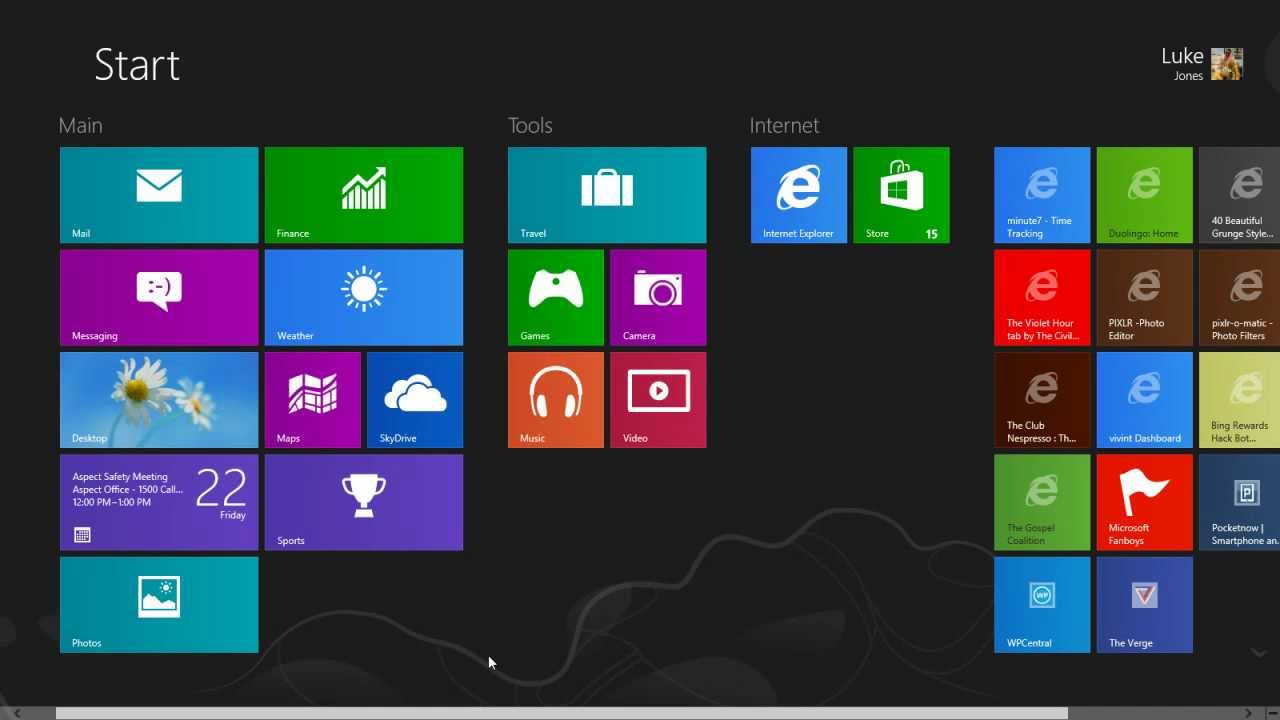
Task: Open the Store tile
Action: point(901,195)
